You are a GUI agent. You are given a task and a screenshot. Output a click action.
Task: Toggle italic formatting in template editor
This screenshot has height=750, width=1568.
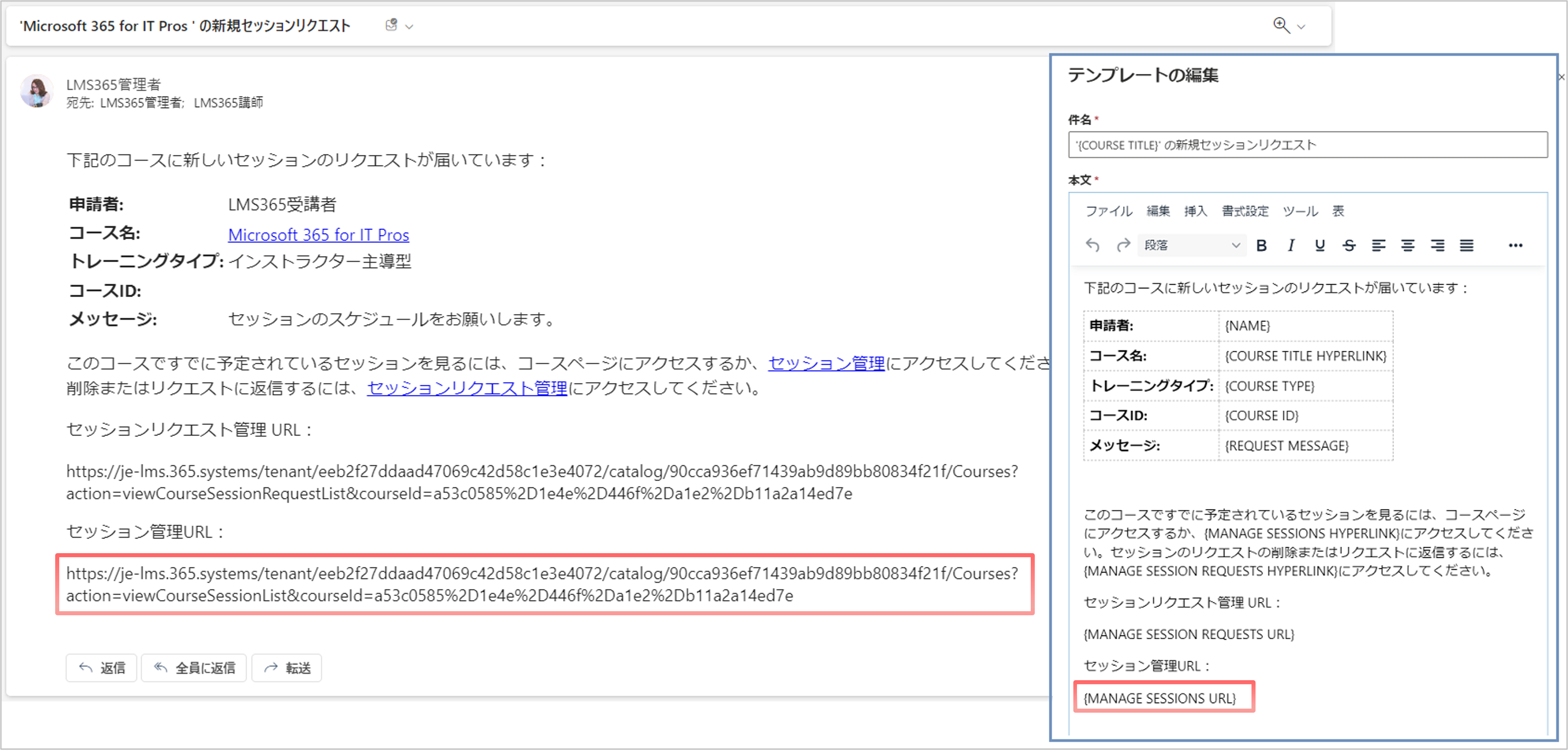(x=1290, y=245)
